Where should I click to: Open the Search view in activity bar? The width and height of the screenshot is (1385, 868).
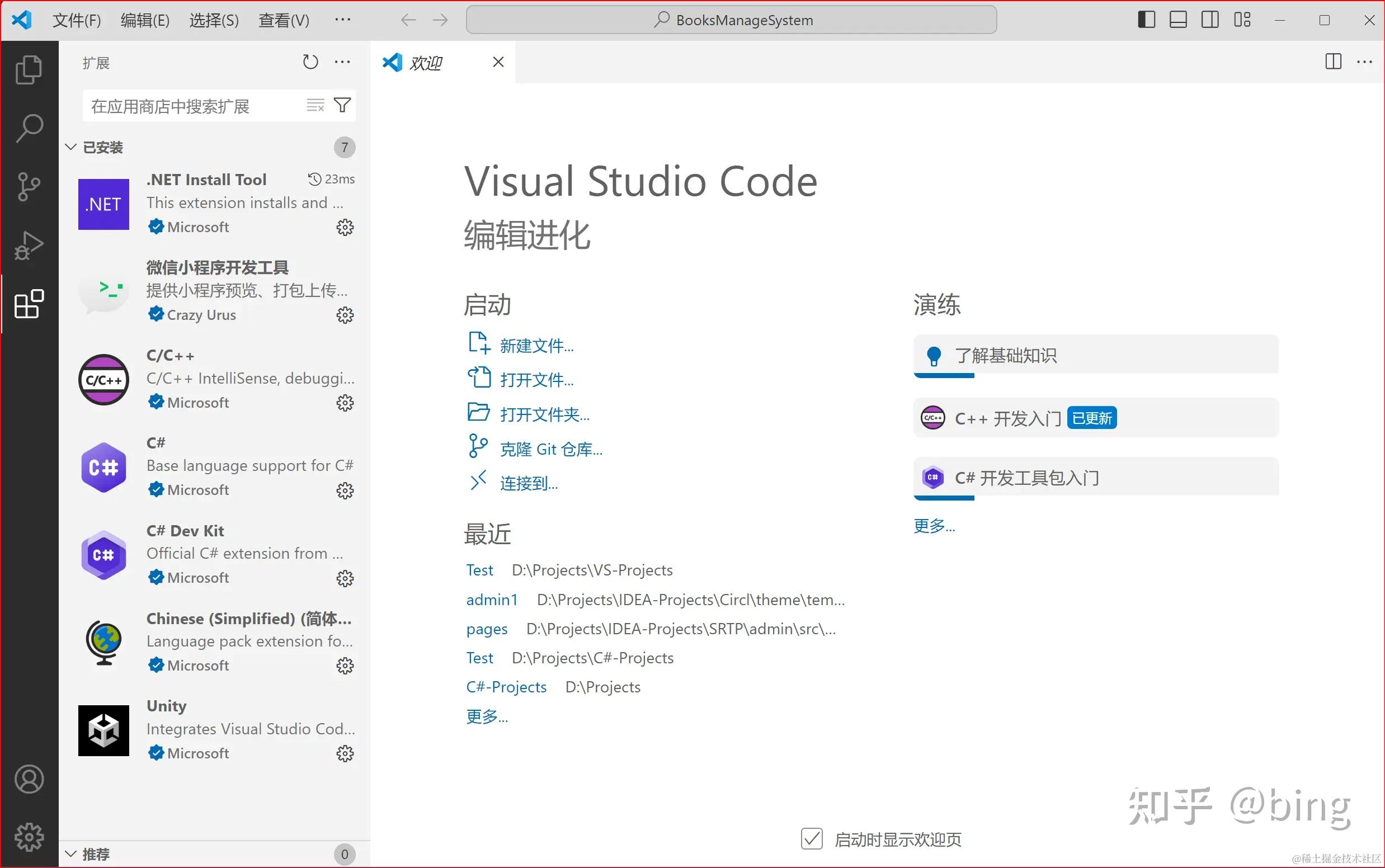tap(29, 128)
